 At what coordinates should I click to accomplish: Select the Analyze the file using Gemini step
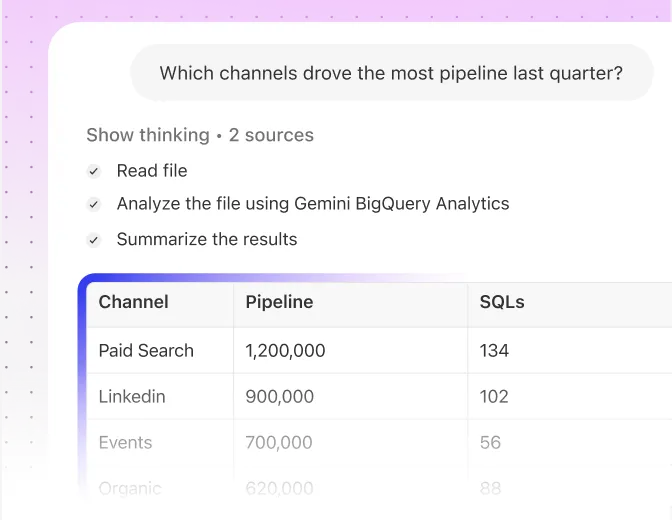pos(312,204)
